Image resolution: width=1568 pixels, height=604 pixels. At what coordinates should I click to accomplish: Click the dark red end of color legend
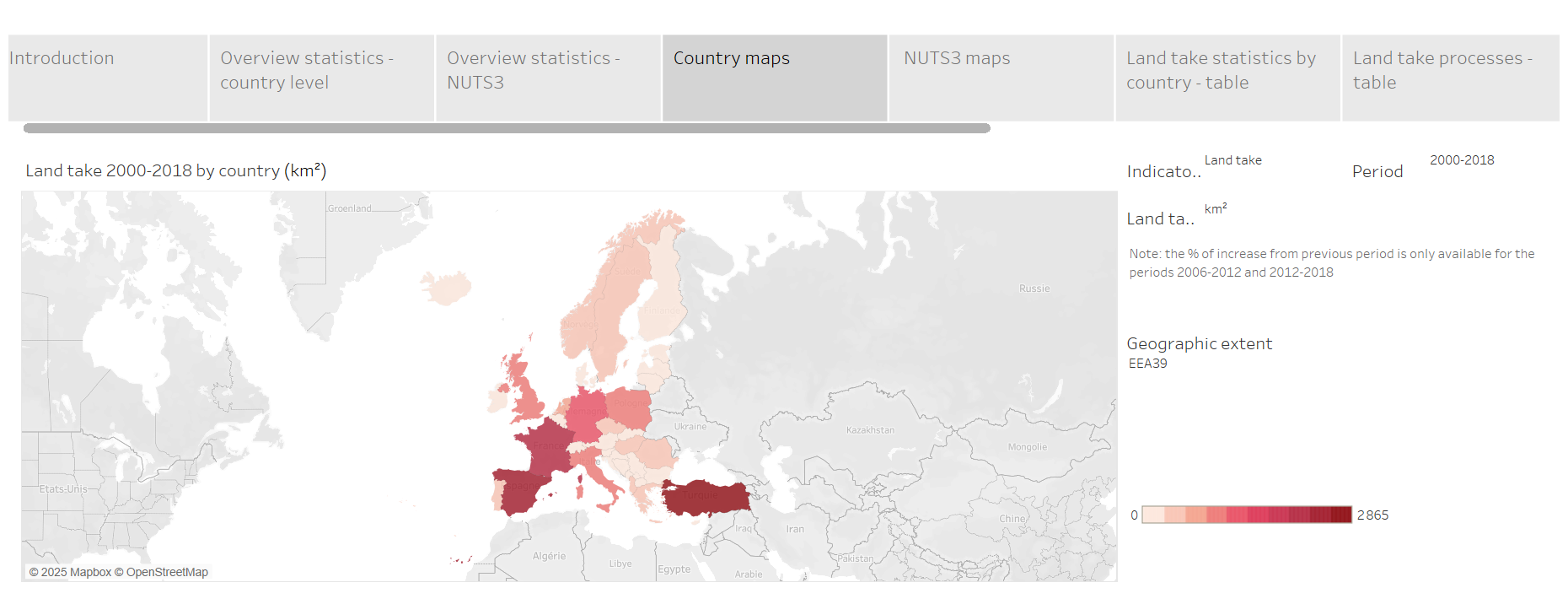pyautogui.click(x=1341, y=515)
